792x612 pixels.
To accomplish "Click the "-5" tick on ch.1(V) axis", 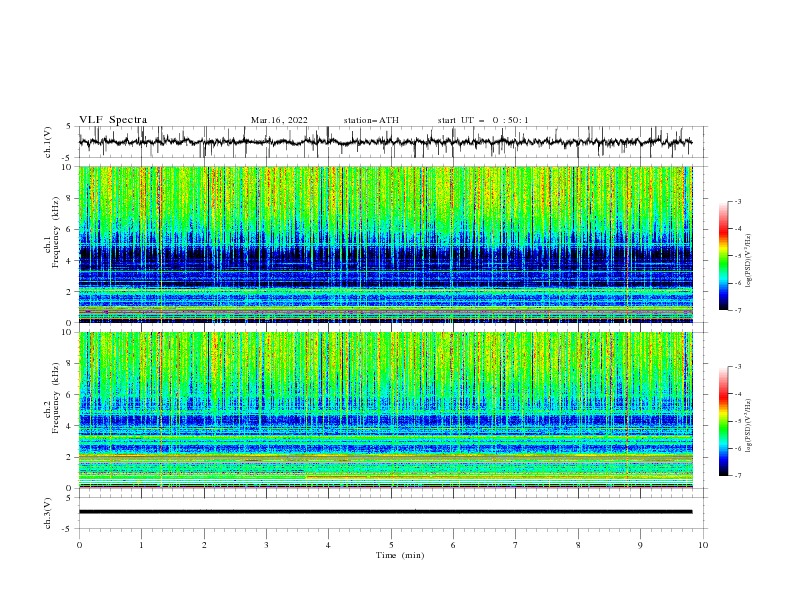I will (68, 158).
